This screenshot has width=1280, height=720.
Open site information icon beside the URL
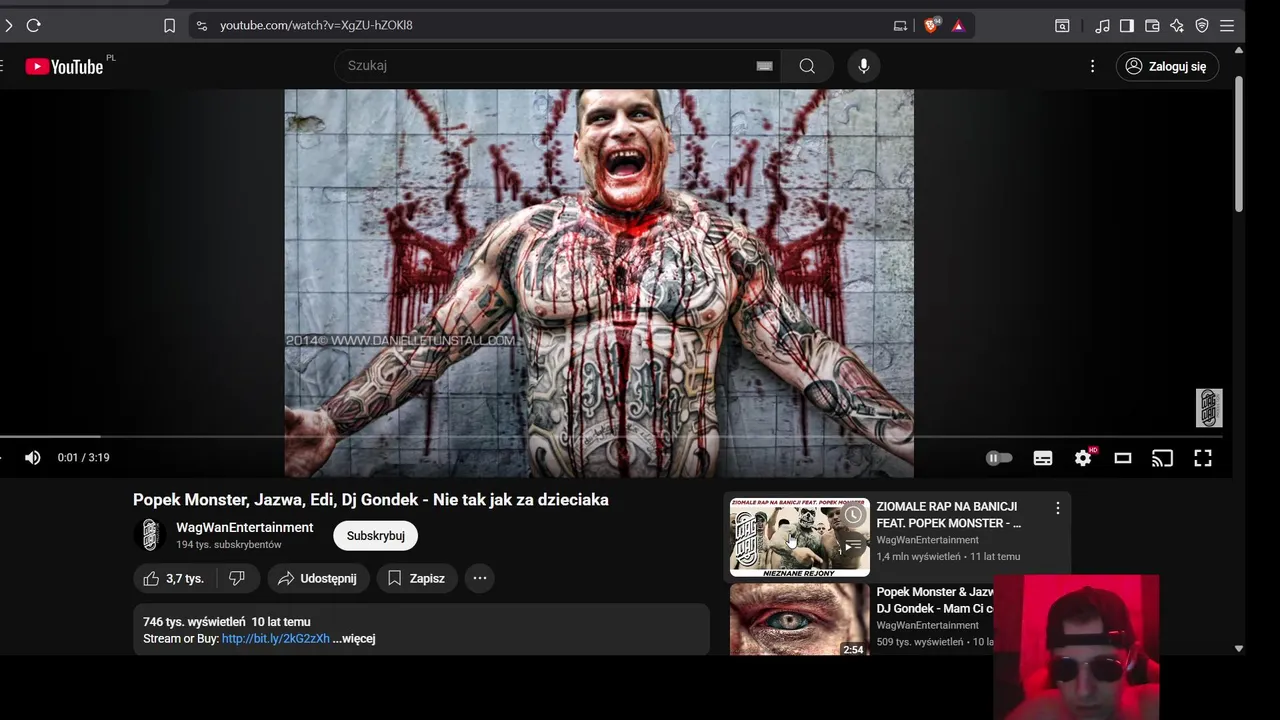coord(201,26)
